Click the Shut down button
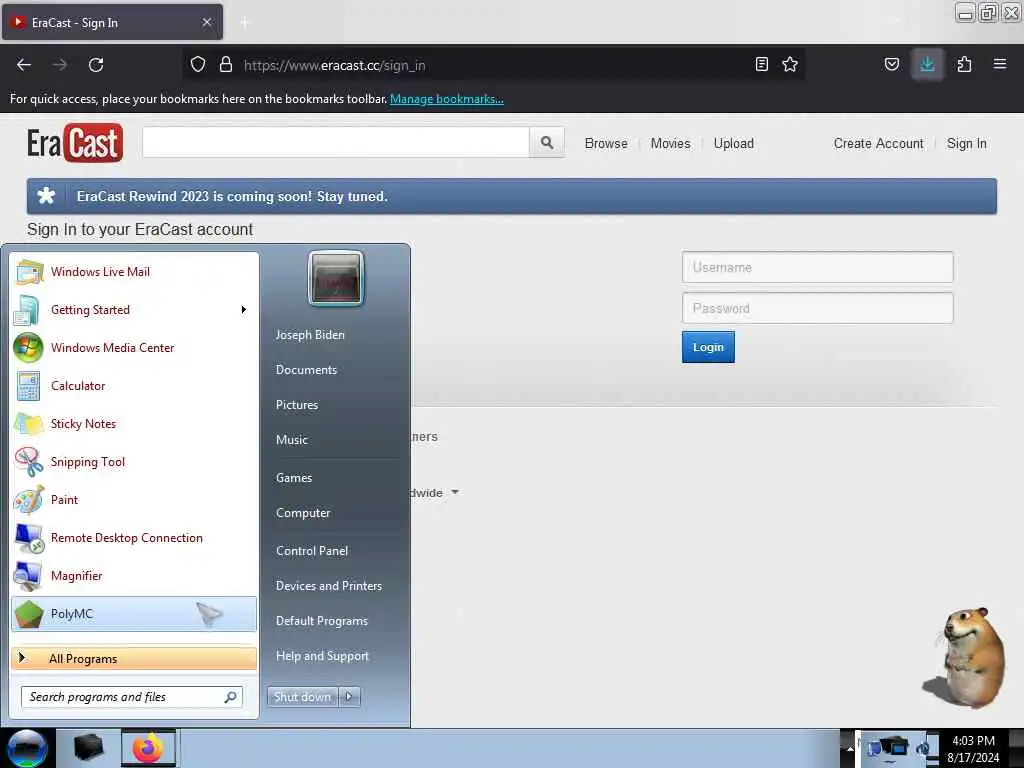1024x768 pixels. tap(302, 697)
